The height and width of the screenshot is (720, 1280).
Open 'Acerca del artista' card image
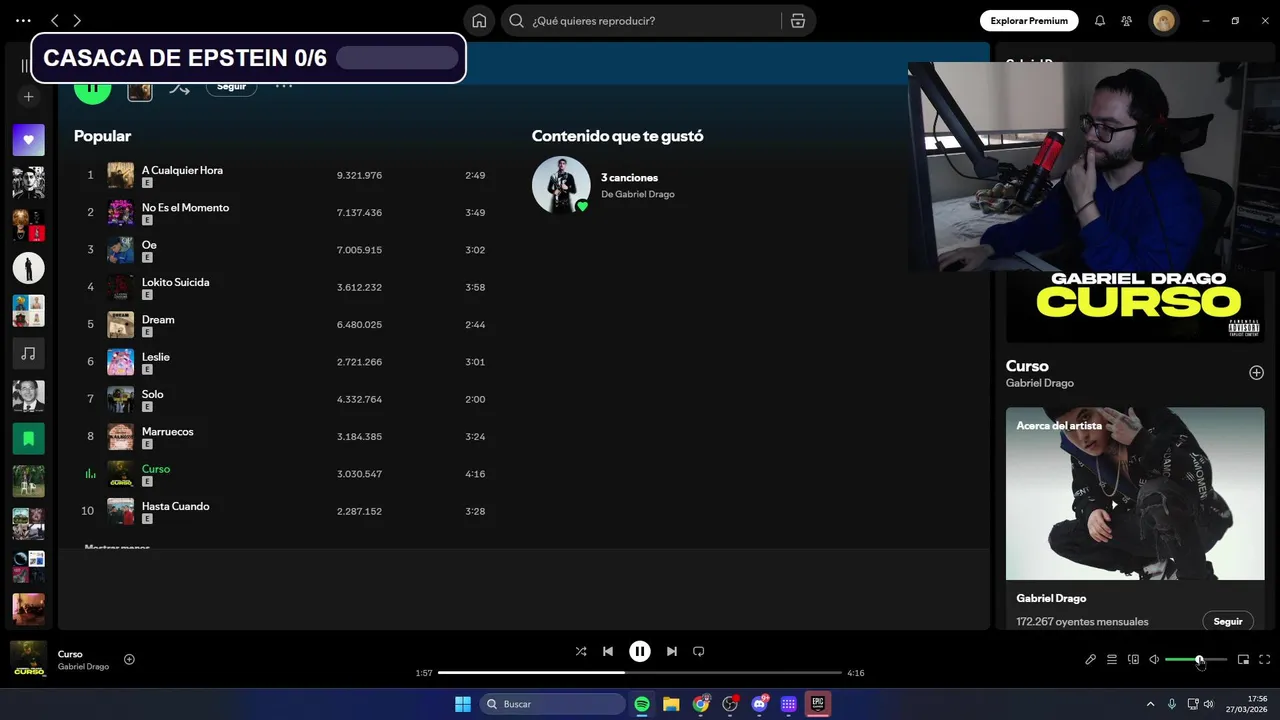(1135, 493)
